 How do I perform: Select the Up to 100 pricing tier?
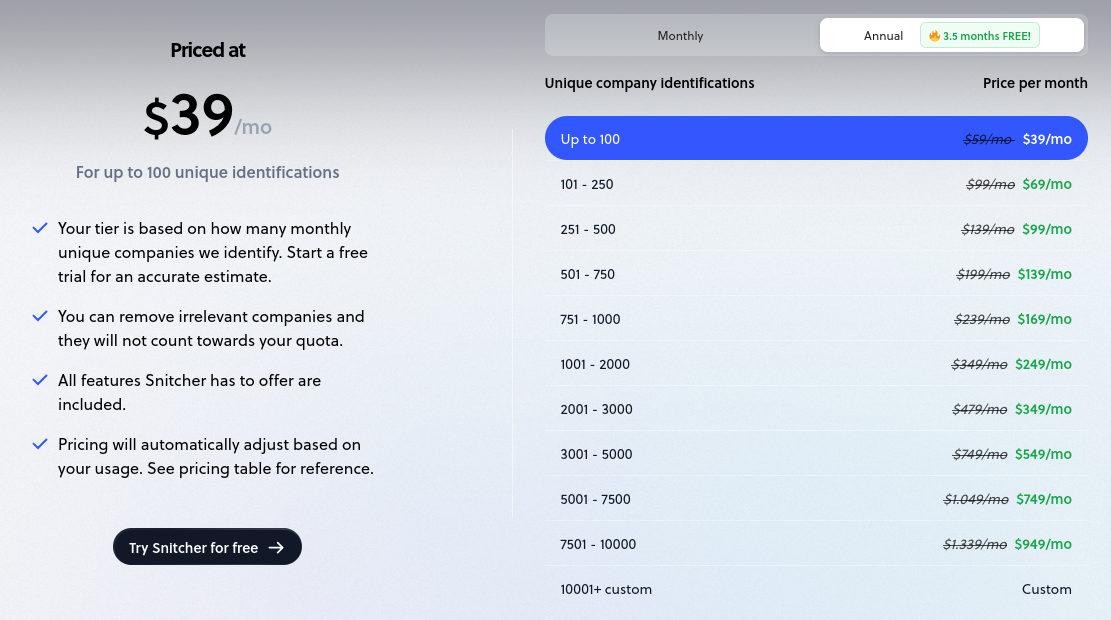(816, 138)
